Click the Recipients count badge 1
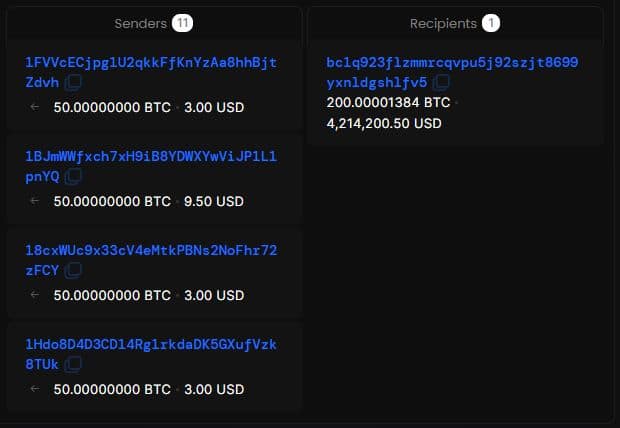The width and height of the screenshot is (620, 428). point(491,23)
